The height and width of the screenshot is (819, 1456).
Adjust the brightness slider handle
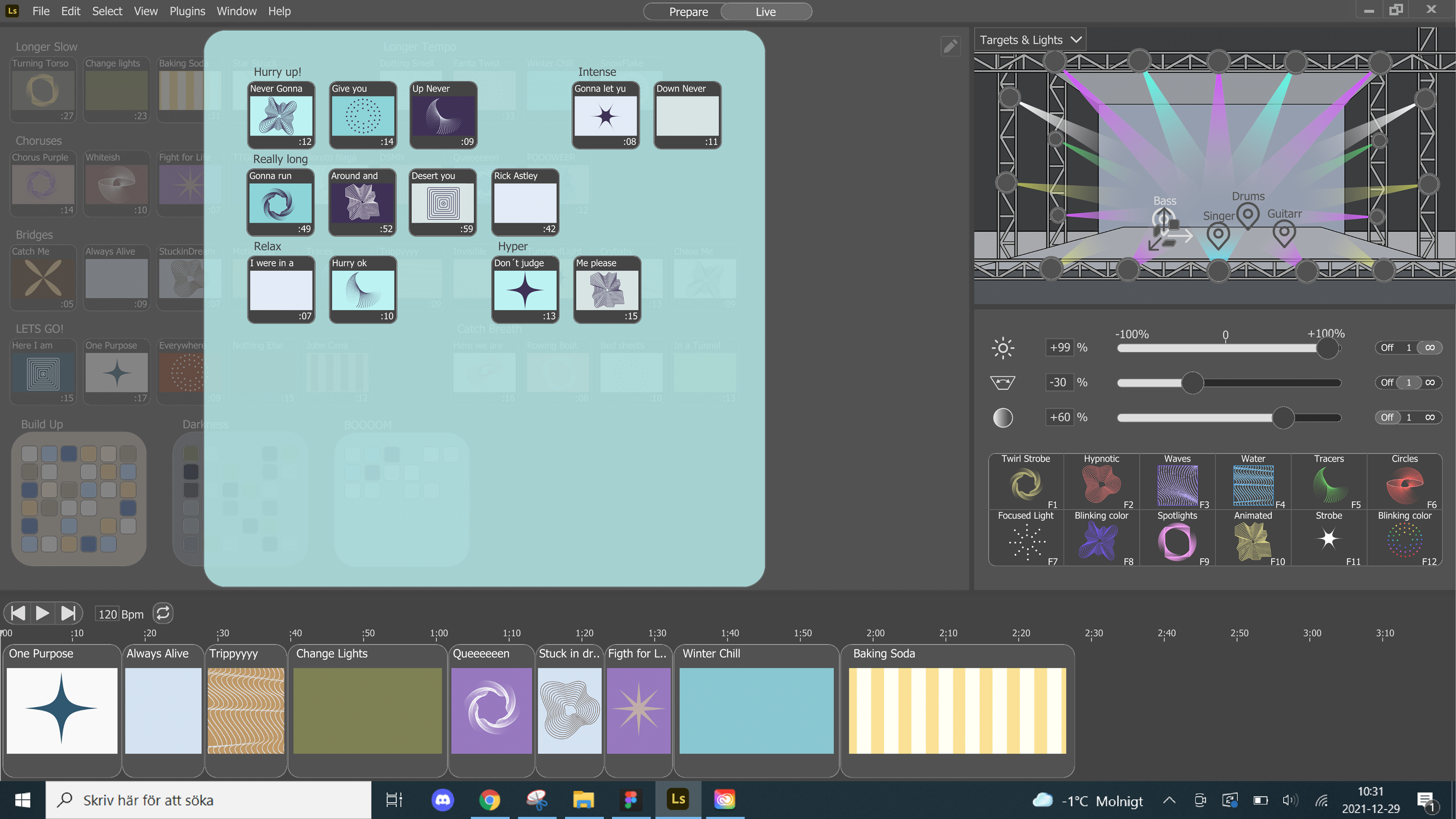click(1327, 348)
